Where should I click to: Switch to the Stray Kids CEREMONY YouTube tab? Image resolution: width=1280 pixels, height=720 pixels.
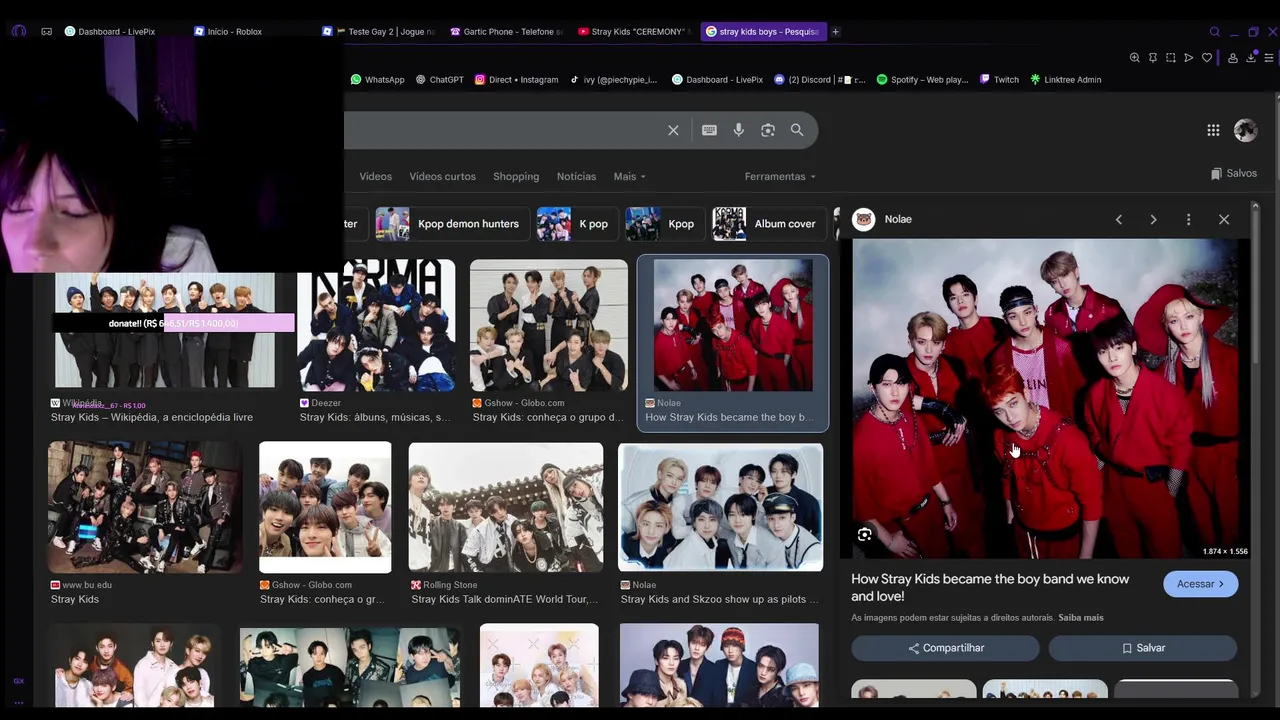click(634, 31)
